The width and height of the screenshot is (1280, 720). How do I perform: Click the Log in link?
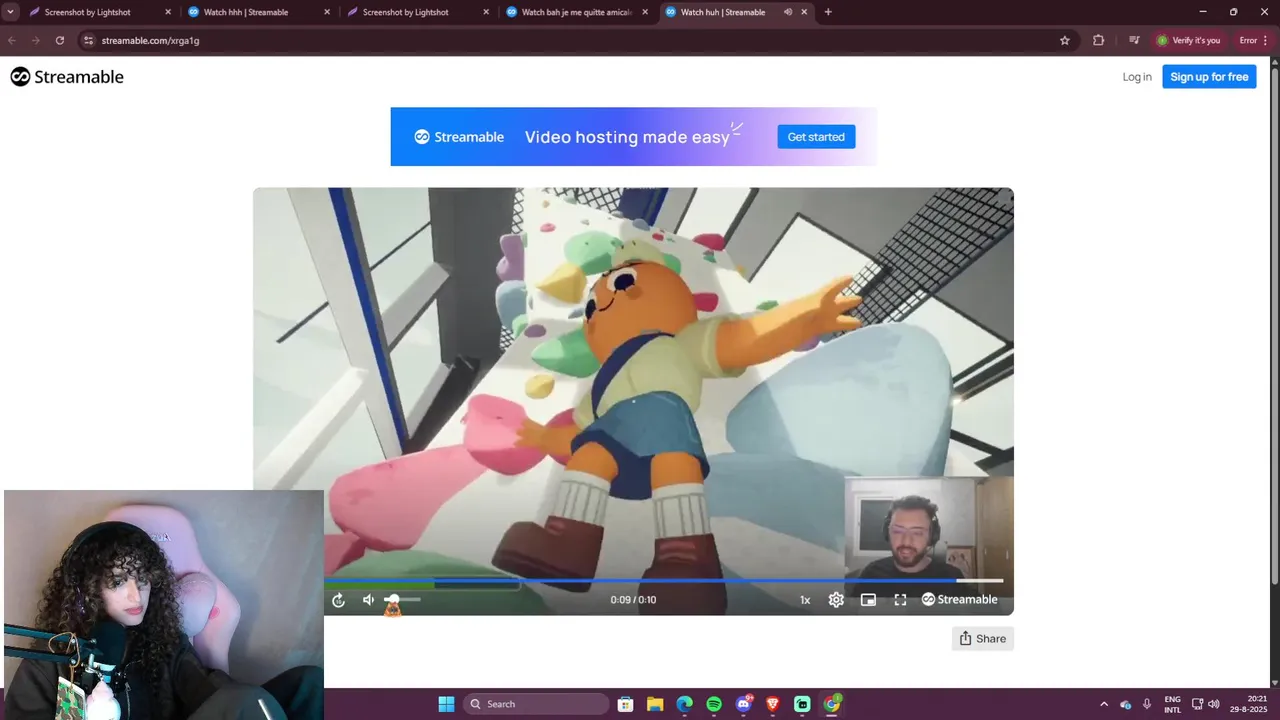[x=1137, y=77]
